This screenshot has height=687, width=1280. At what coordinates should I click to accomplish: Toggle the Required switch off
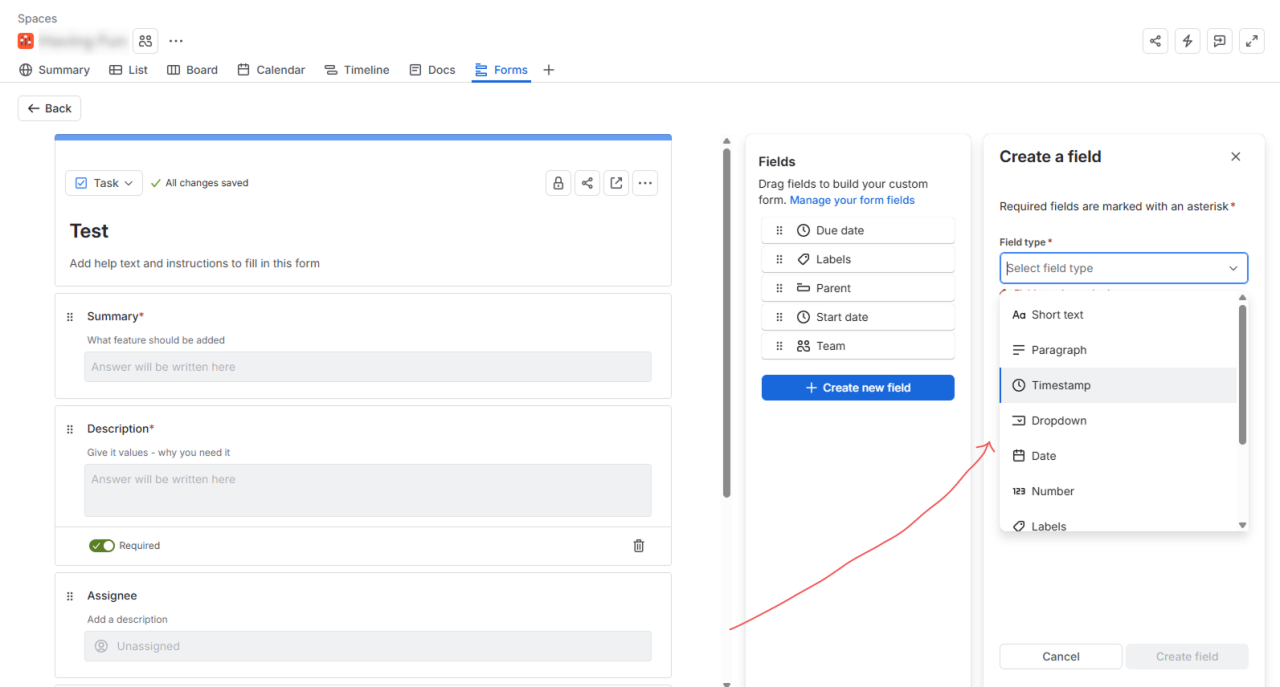pyautogui.click(x=102, y=546)
